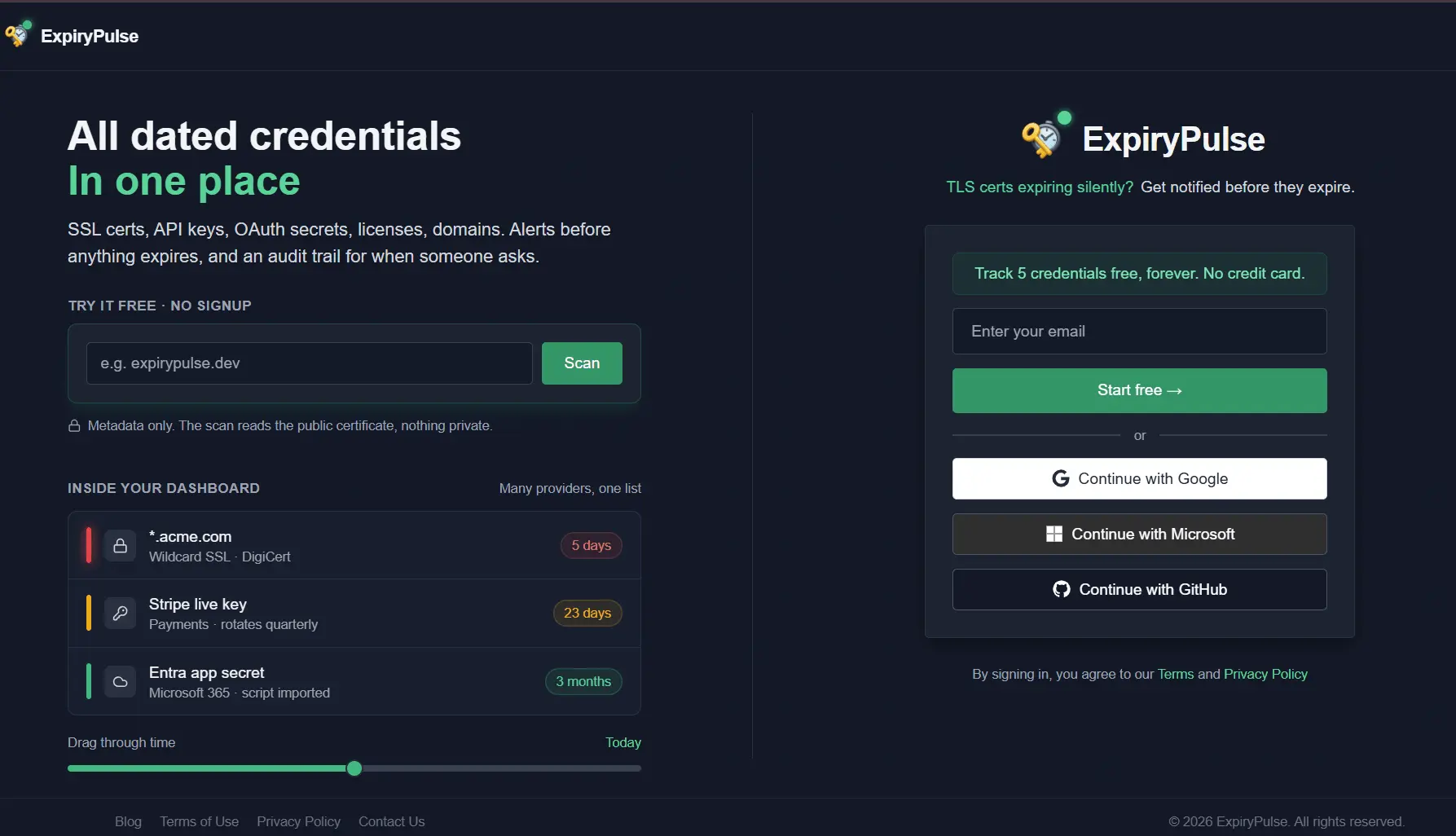Click Payments · rotates quarterly subtitle
The height and width of the screenshot is (836, 1456).
coord(233,624)
